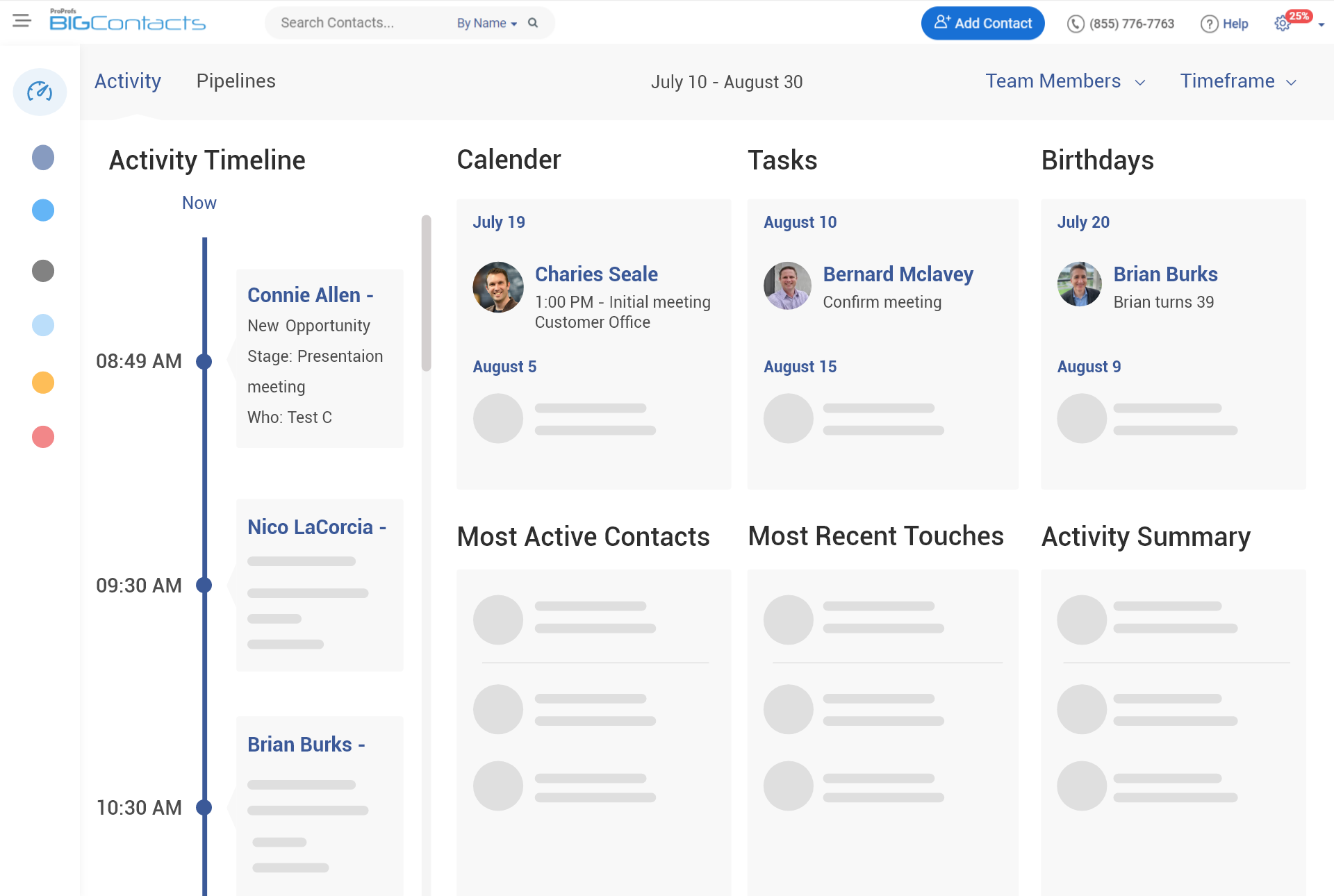Image resolution: width=1334 pixels, height=896 pixels.
Task: Click the settings gear icon
Action: tap(1283, 23)
